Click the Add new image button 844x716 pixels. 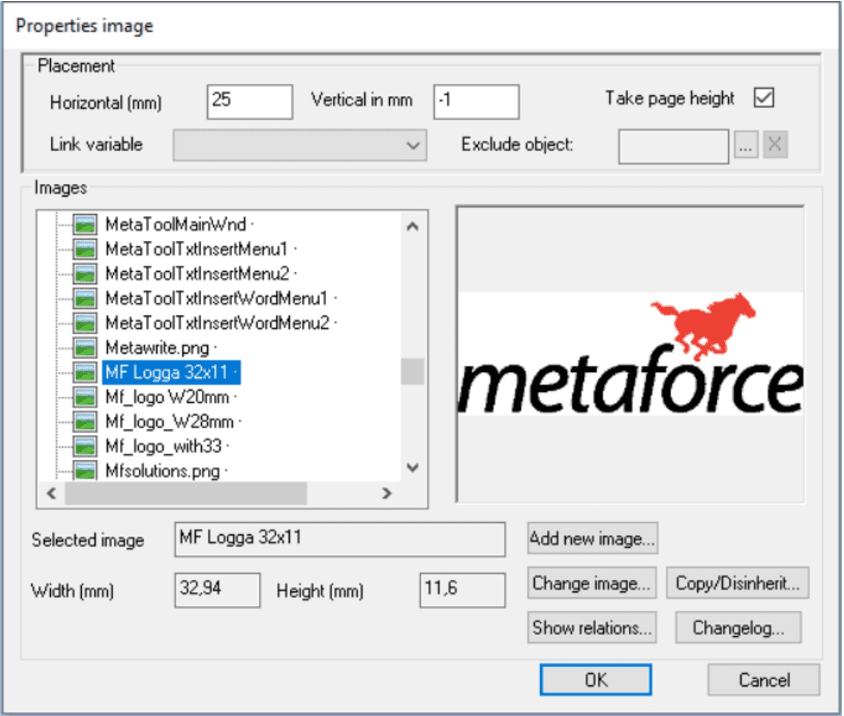pos(593,538)
